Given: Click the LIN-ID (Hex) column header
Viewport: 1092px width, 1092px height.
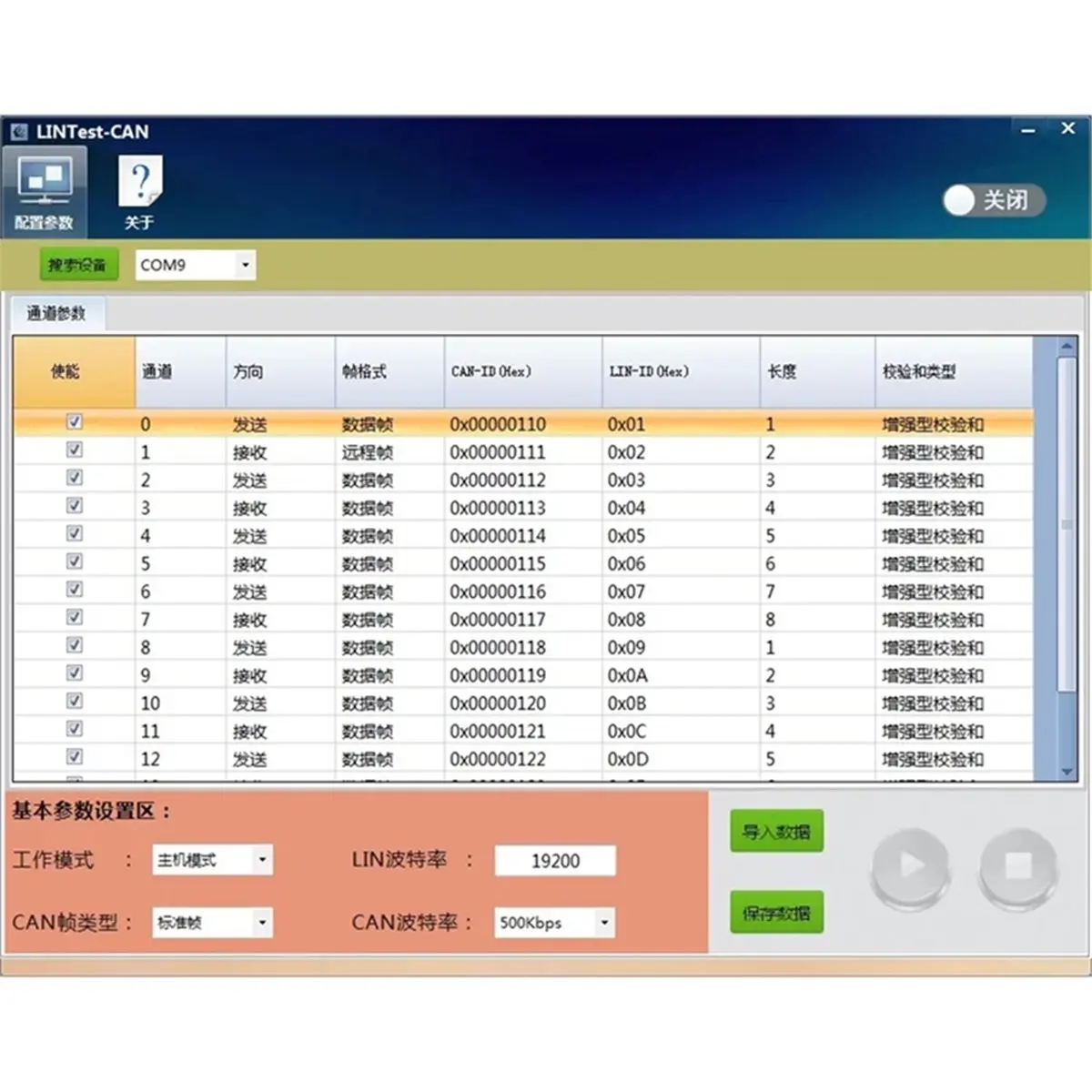Looking at the screenshot, I should 681,371.
